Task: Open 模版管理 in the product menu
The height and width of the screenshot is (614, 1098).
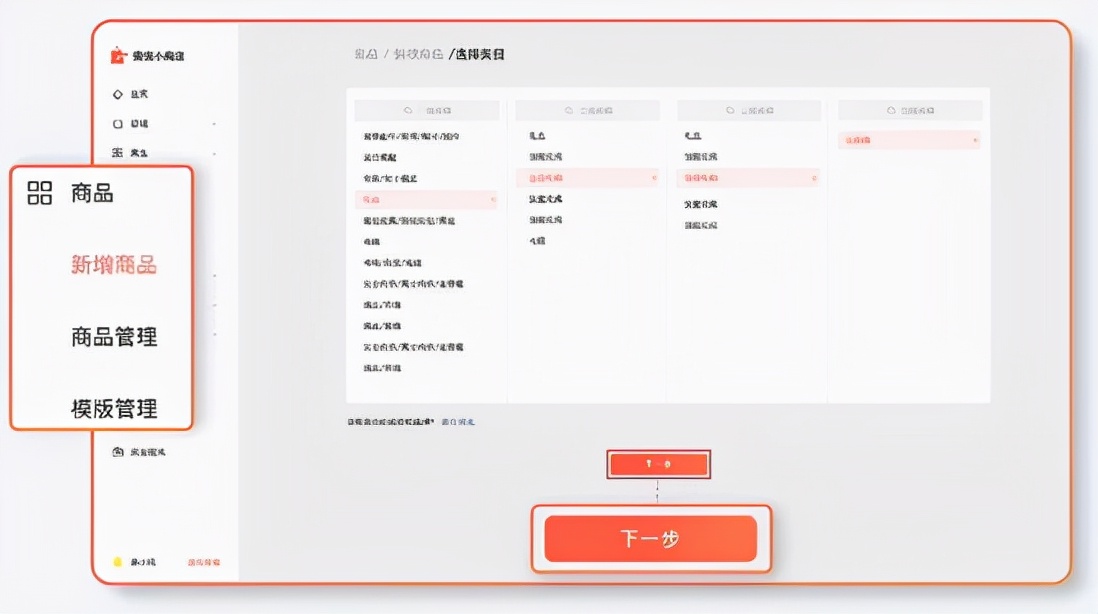Action: click(x=113, y=409)
